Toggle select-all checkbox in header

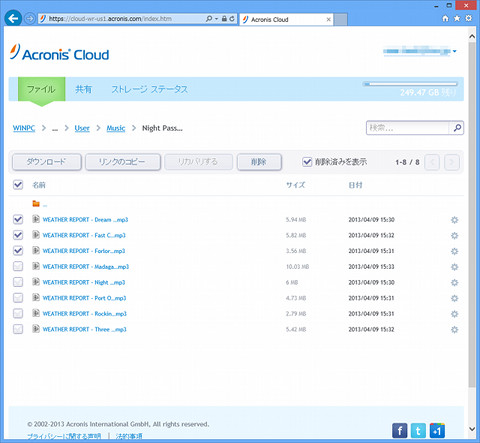coord(18,185)
